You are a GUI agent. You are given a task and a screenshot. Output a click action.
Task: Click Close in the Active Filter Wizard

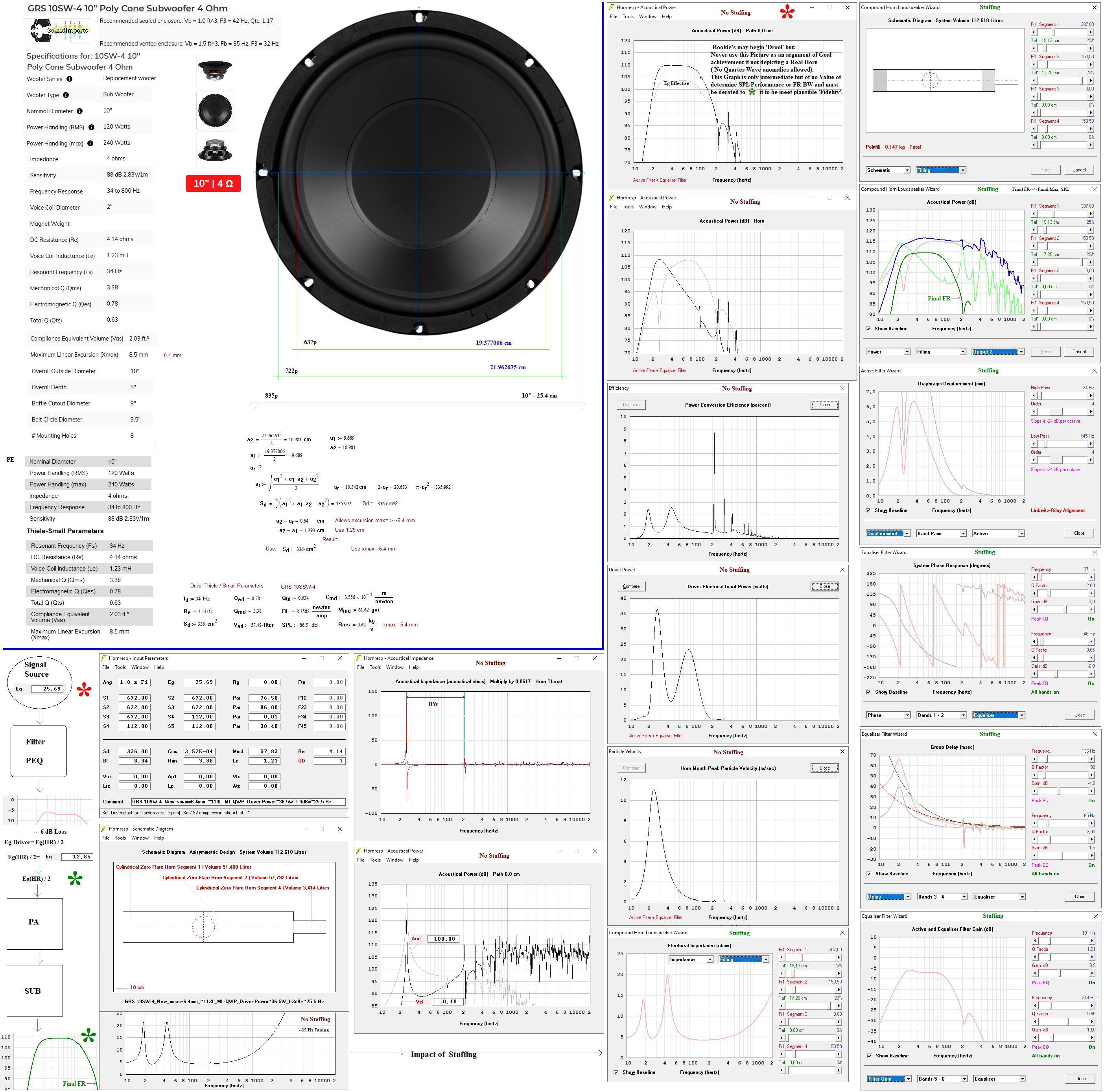click(1079, 534)
